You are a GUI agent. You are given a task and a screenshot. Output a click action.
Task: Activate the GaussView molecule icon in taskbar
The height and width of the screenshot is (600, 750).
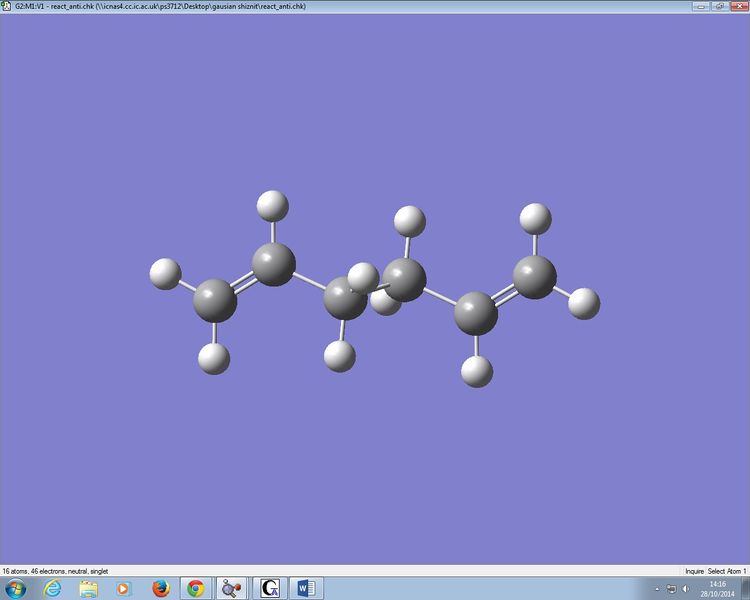[x=232, y=588]
